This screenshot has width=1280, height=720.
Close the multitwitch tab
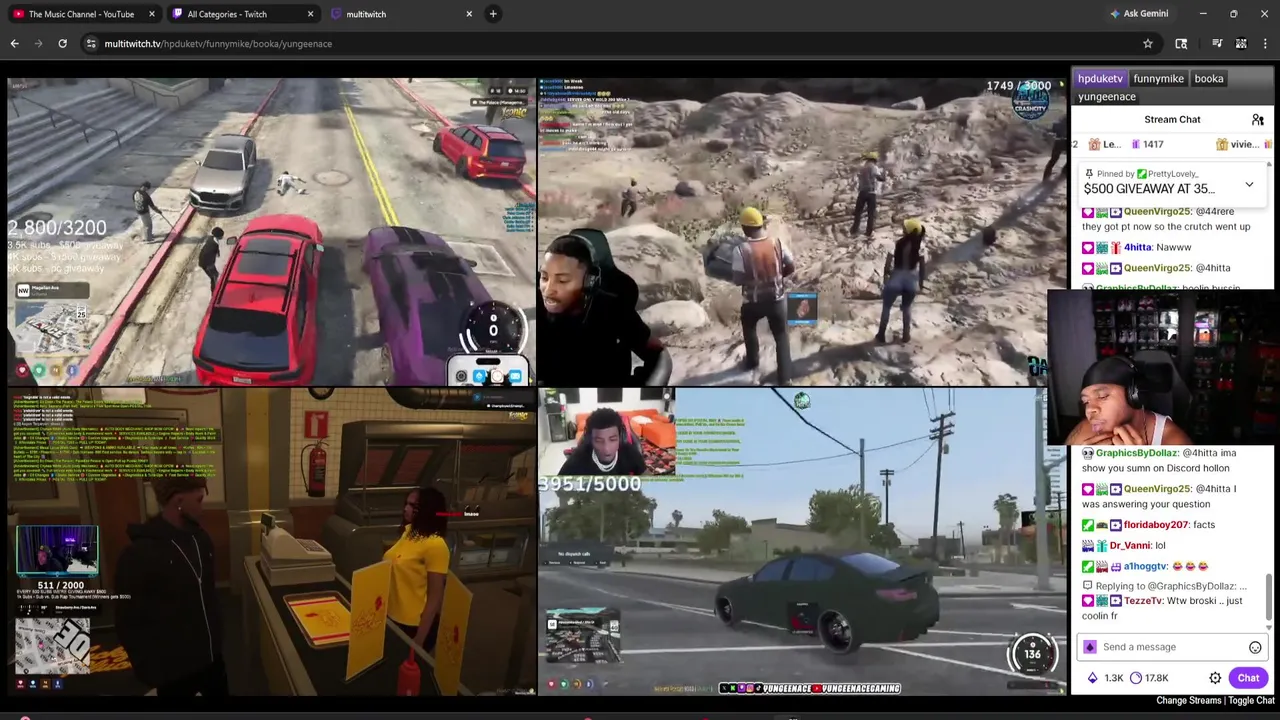pos(469,14)
